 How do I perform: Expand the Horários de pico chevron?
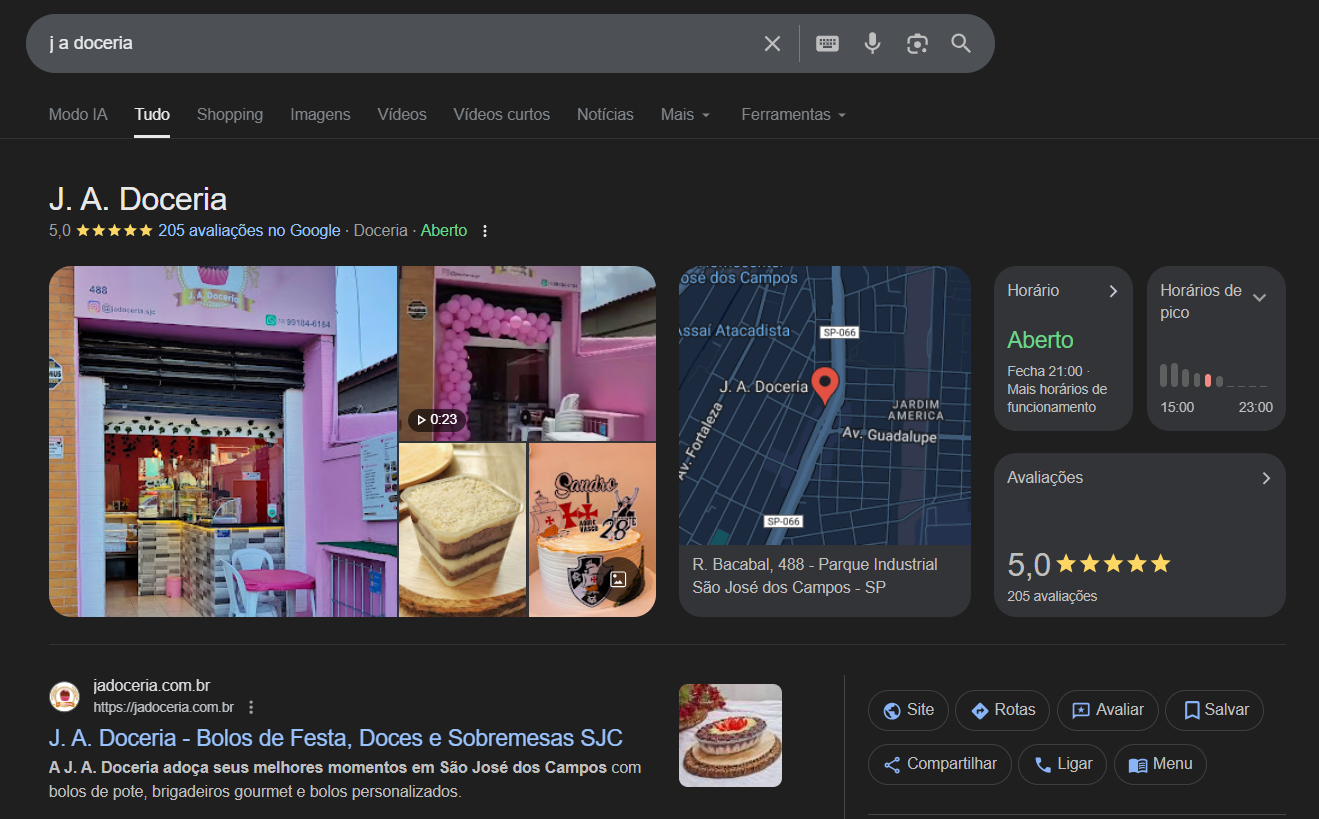[x=1260, y=297]
